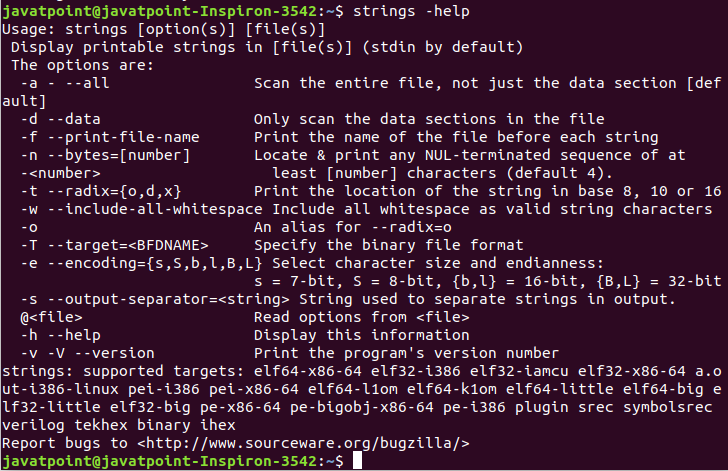Click the 'strings -help' command text

pyautogui.click(x=411, y=11)
